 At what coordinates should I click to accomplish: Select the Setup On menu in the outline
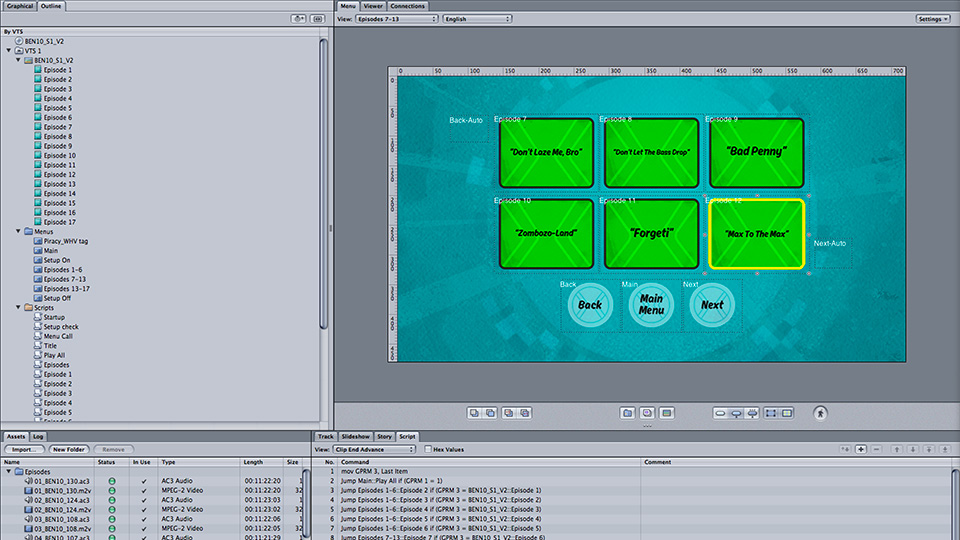tap(56, 260)
